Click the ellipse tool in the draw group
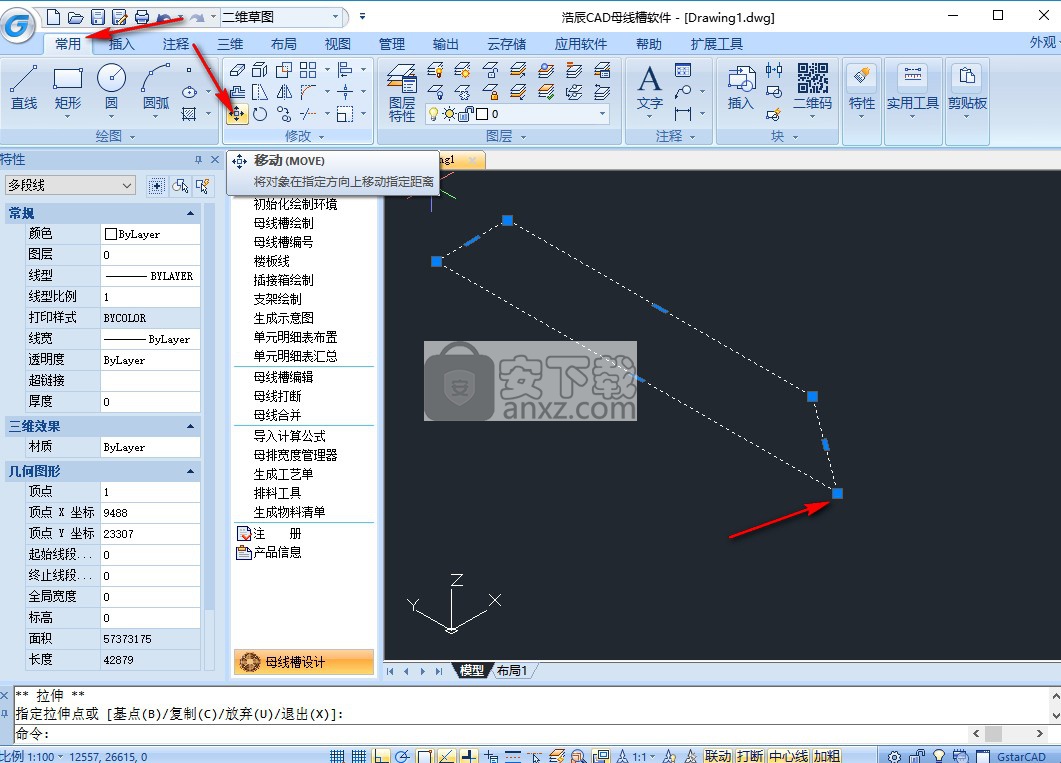This screenshot has height=763, width=1061. tap(189, 92)
